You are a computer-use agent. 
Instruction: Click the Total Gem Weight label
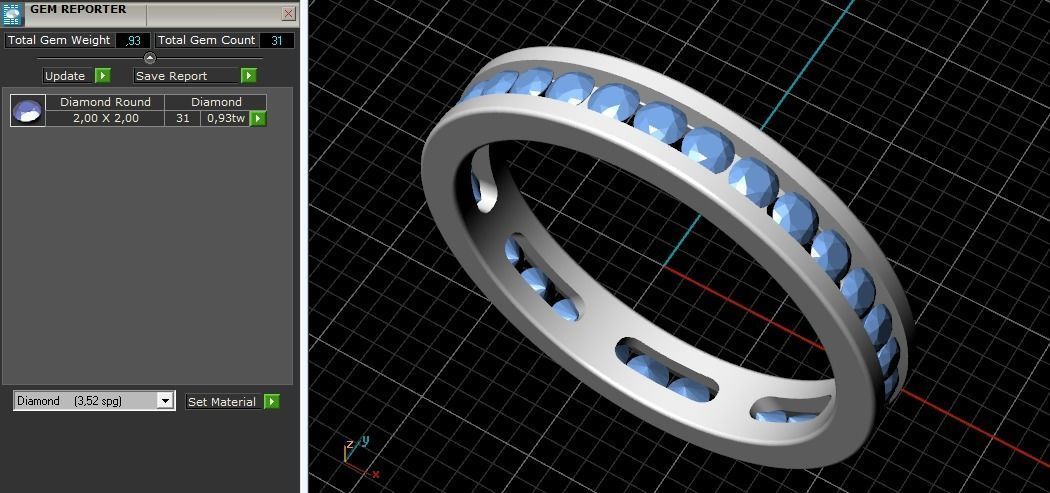[x=59, y=40]
